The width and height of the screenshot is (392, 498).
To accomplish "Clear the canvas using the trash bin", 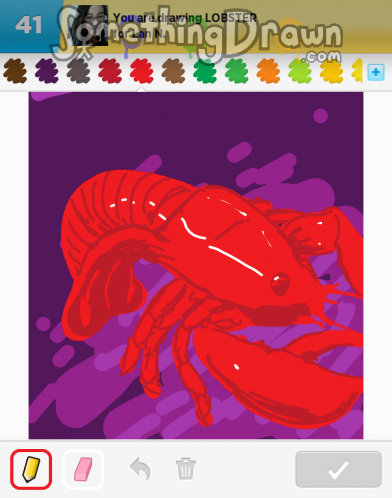I will pos(186,469).
